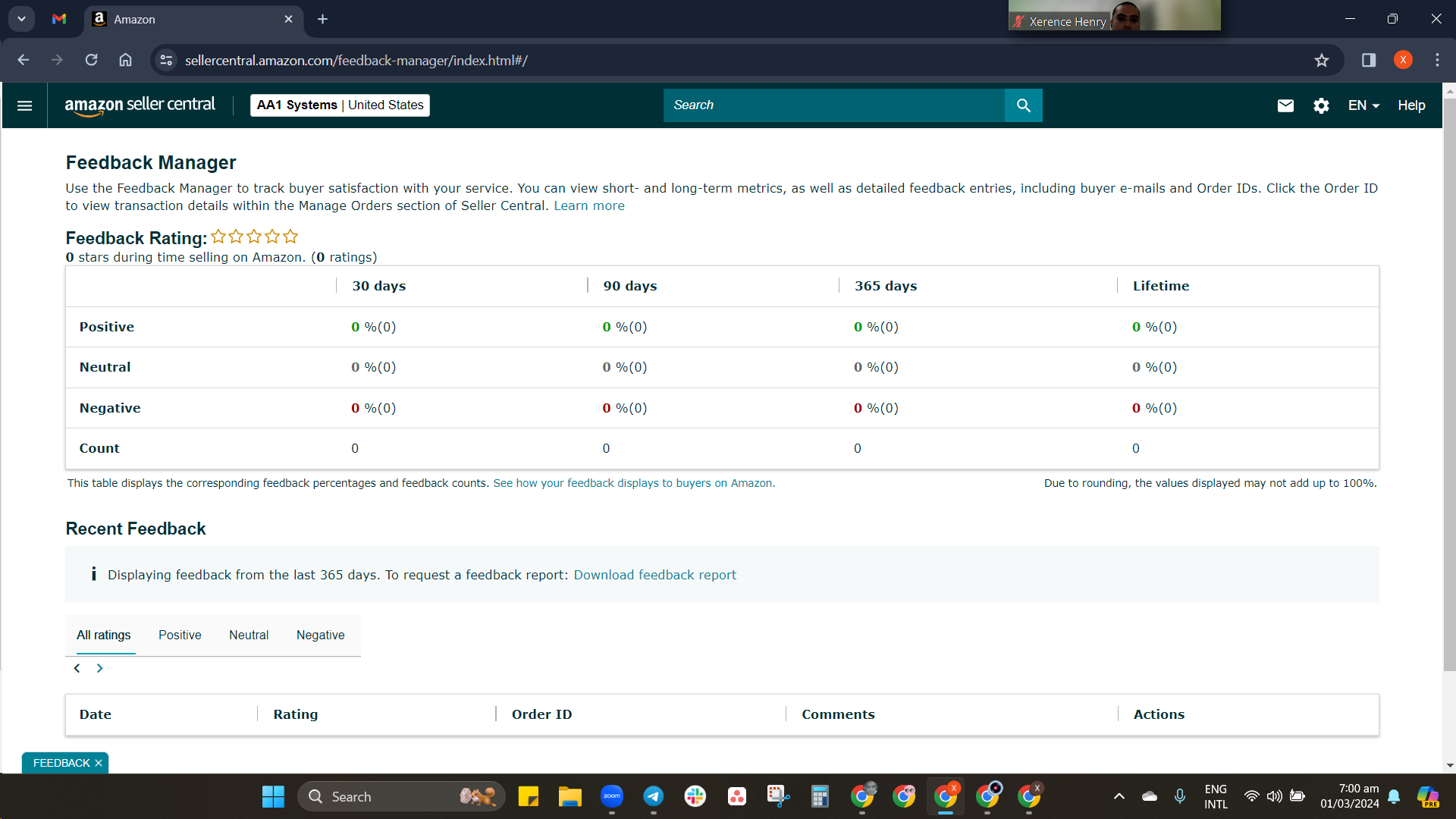Open Zoom from the taskbar

611,796
